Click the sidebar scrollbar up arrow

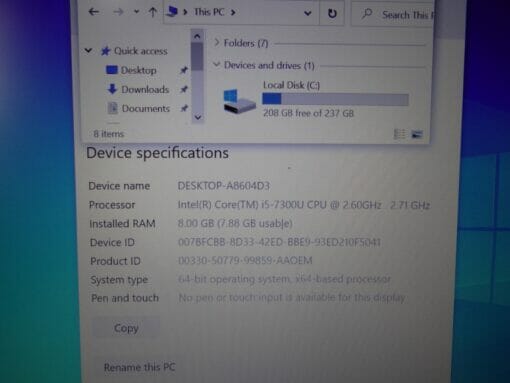coord(197,36)
